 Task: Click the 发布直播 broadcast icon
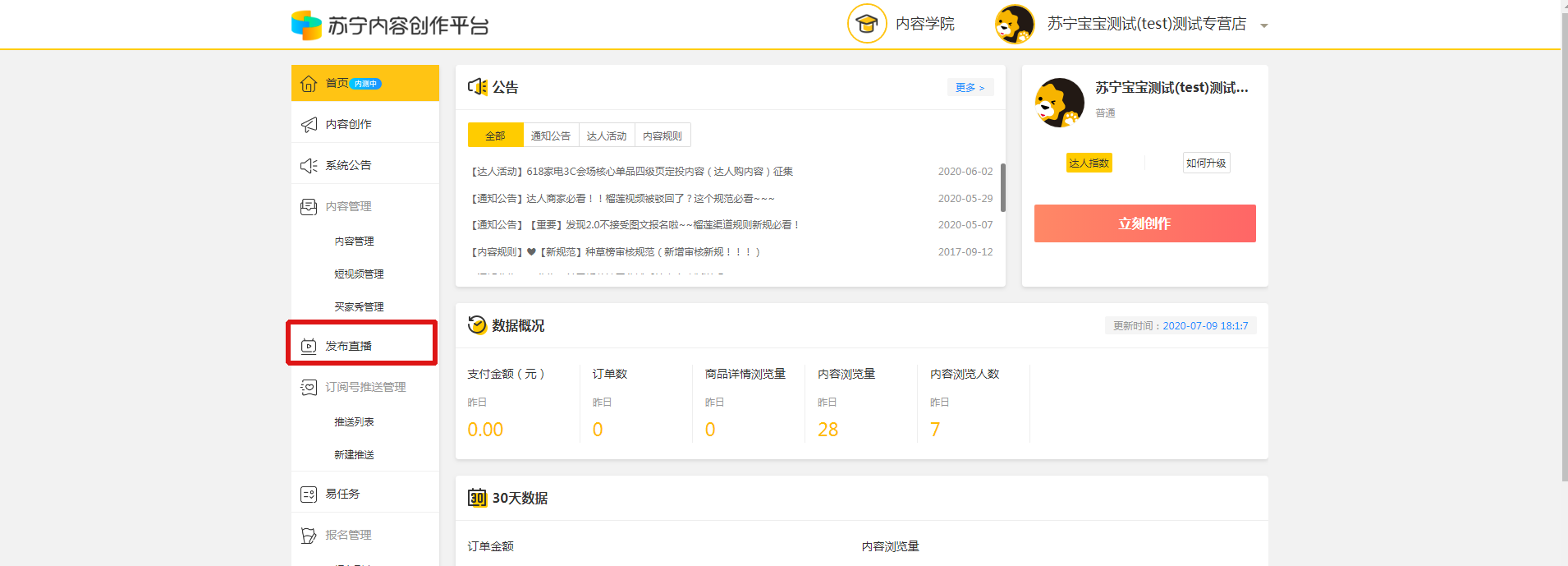pos(309,346)
